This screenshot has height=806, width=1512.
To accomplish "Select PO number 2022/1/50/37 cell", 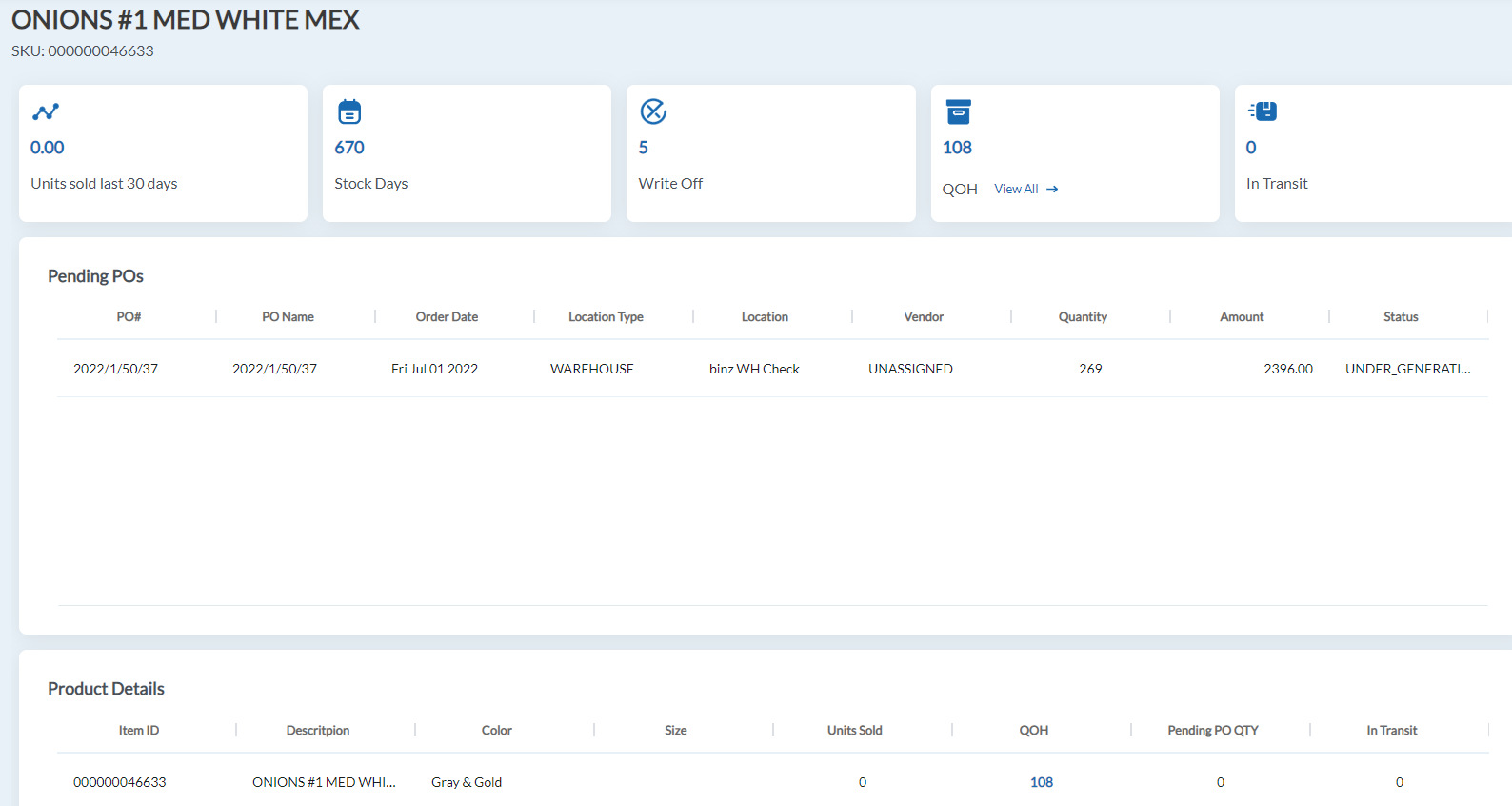I will (116, 369).
